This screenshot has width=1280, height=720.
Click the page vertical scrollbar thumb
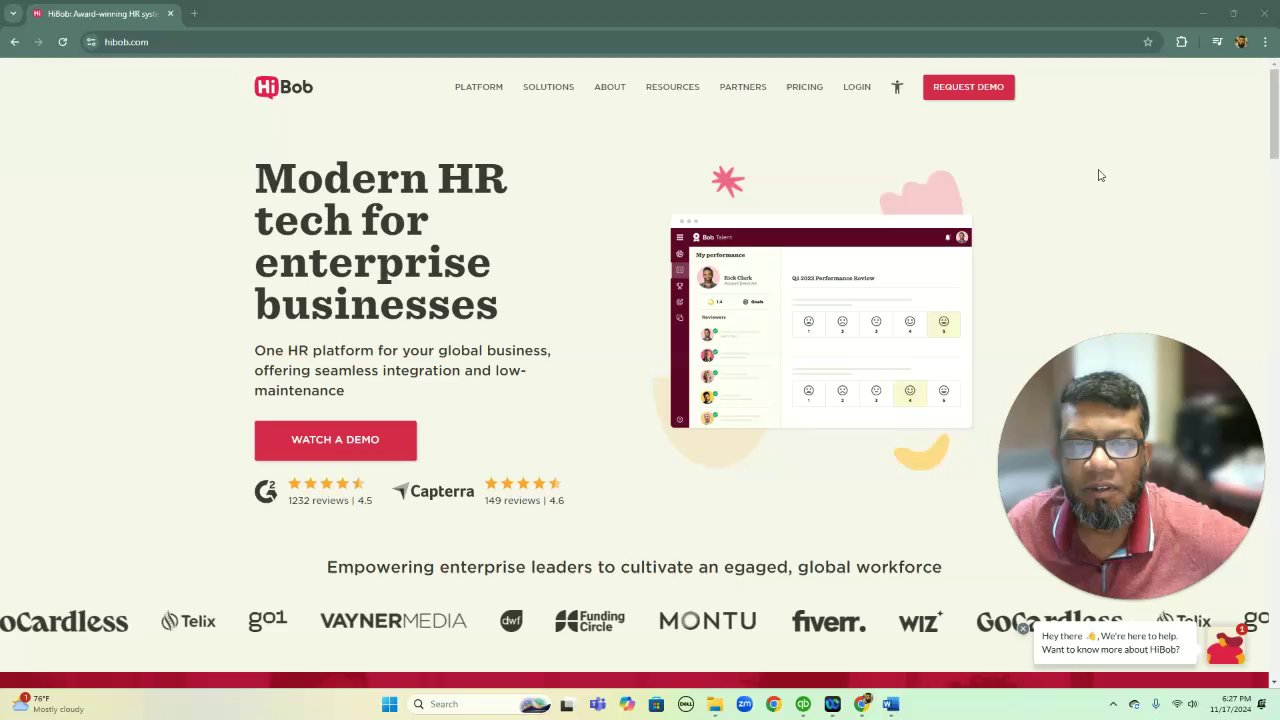coord(1273,113)
